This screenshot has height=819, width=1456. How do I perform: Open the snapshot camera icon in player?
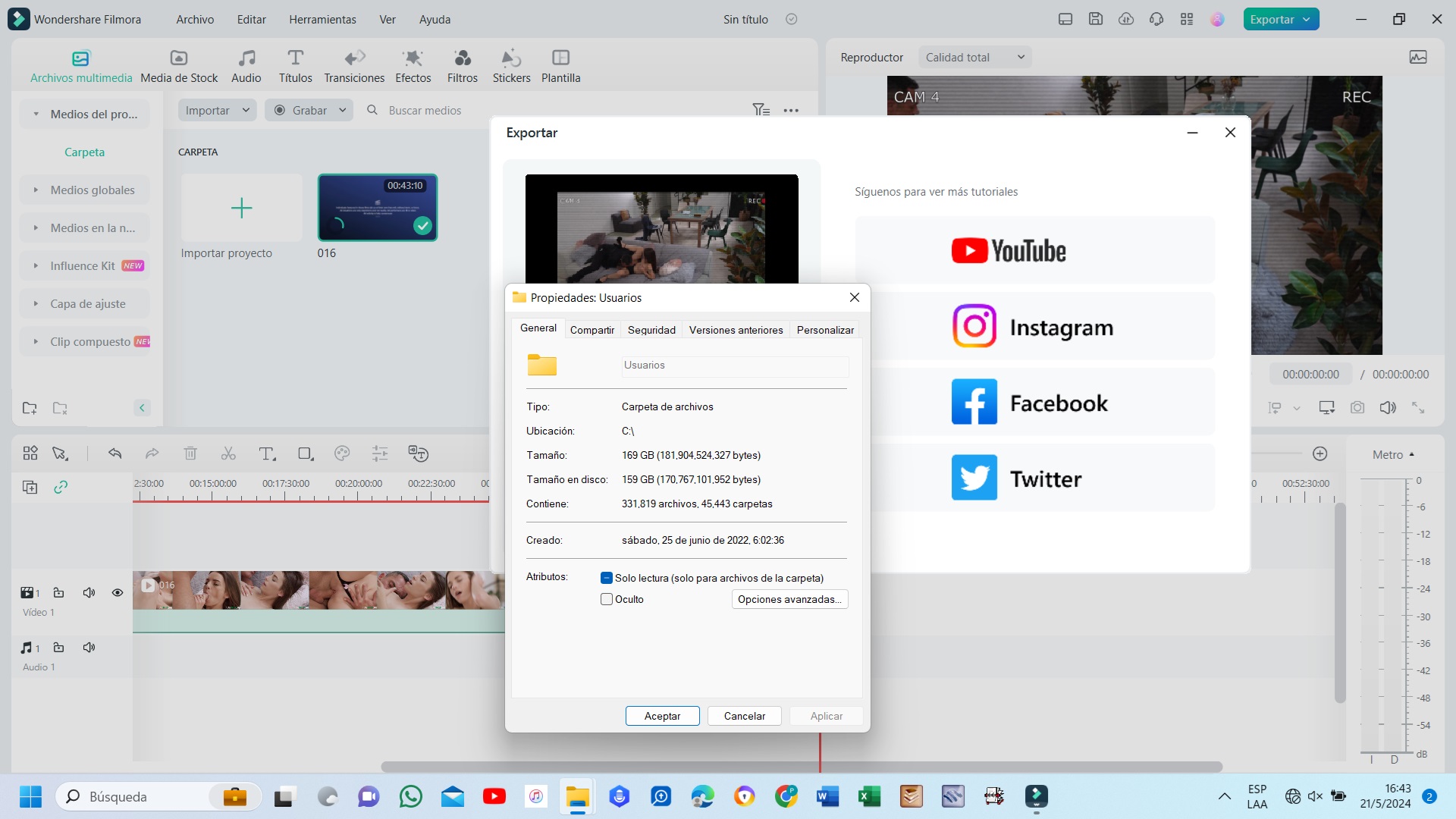pos(1357,407)
